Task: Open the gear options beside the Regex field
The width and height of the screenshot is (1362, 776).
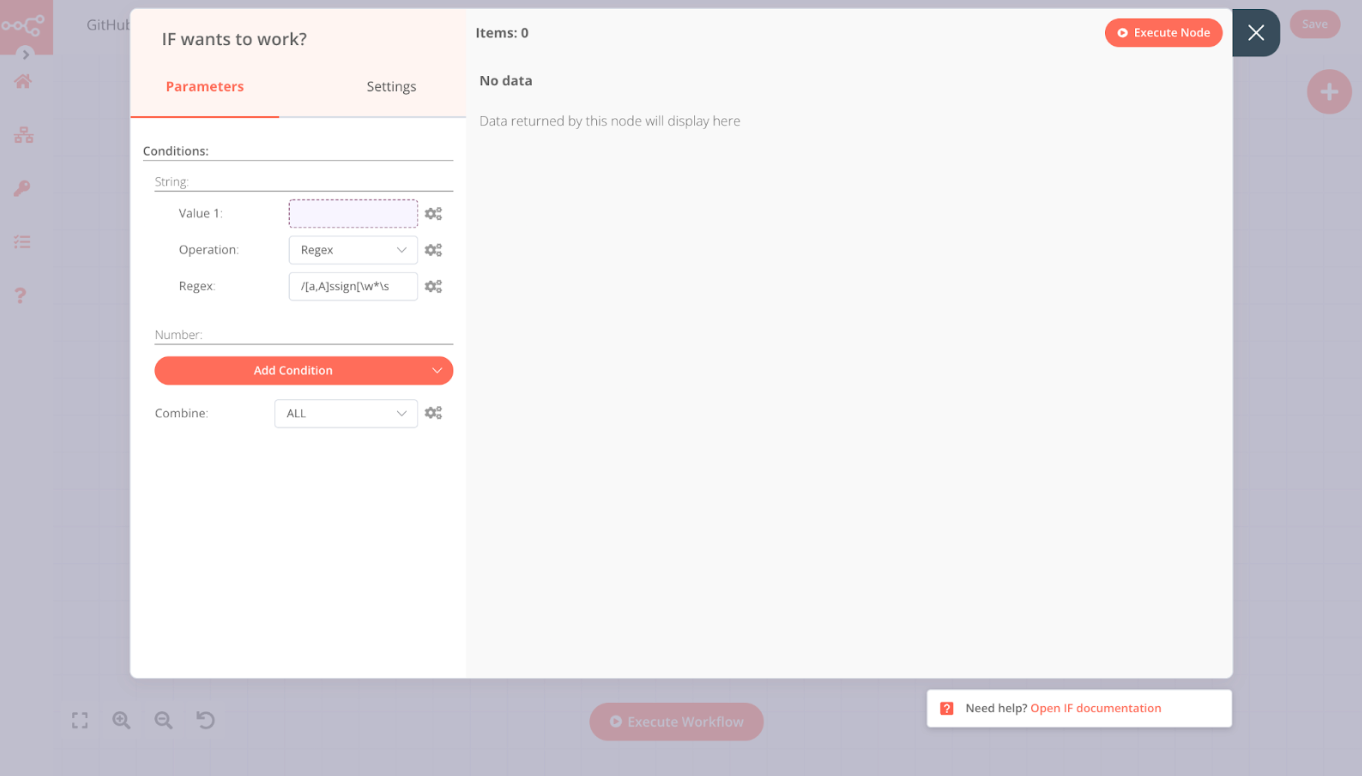Action: pyautogui.click(x=434, y=286)
